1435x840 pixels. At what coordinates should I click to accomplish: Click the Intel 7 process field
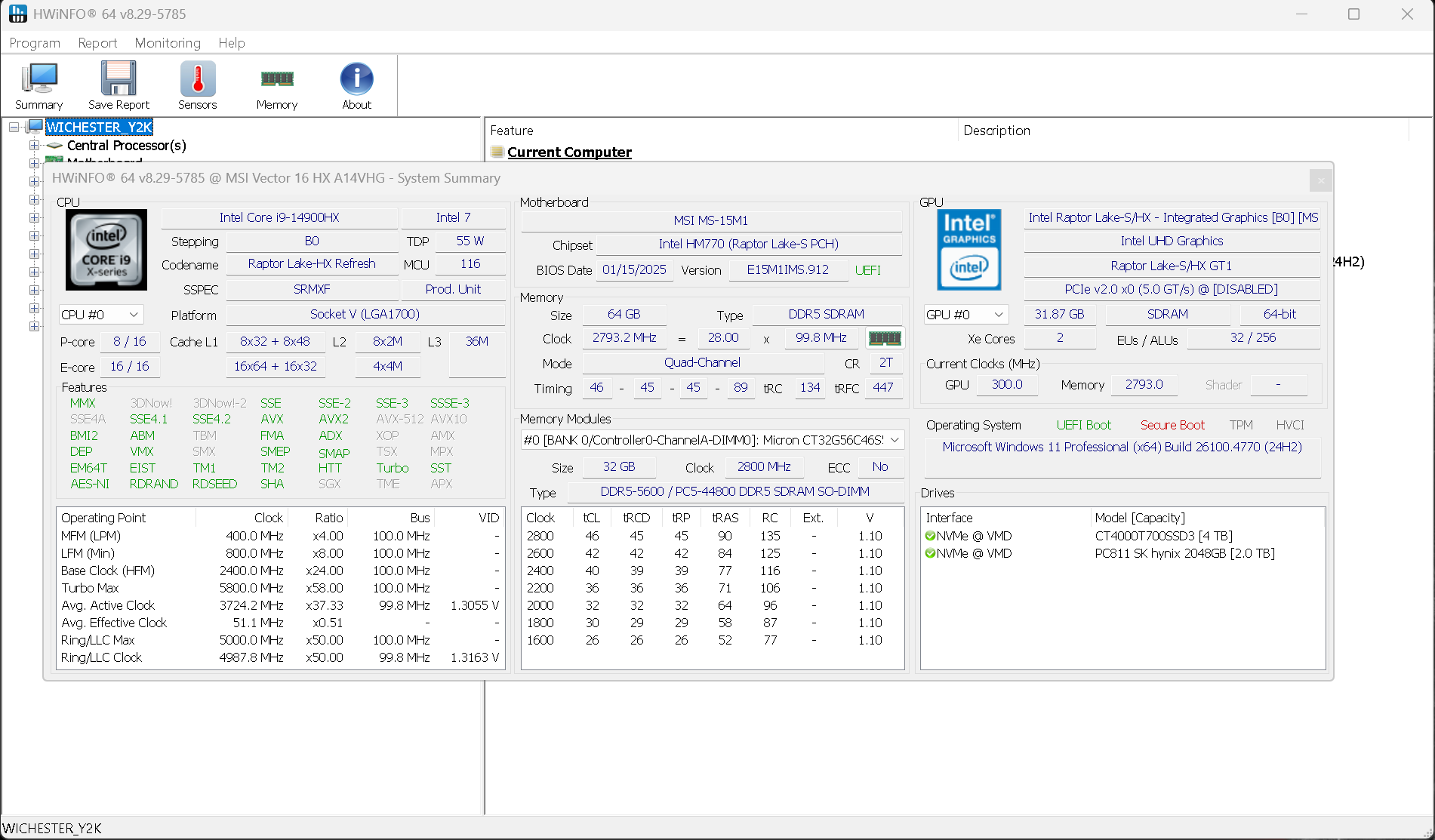(453, 217)
